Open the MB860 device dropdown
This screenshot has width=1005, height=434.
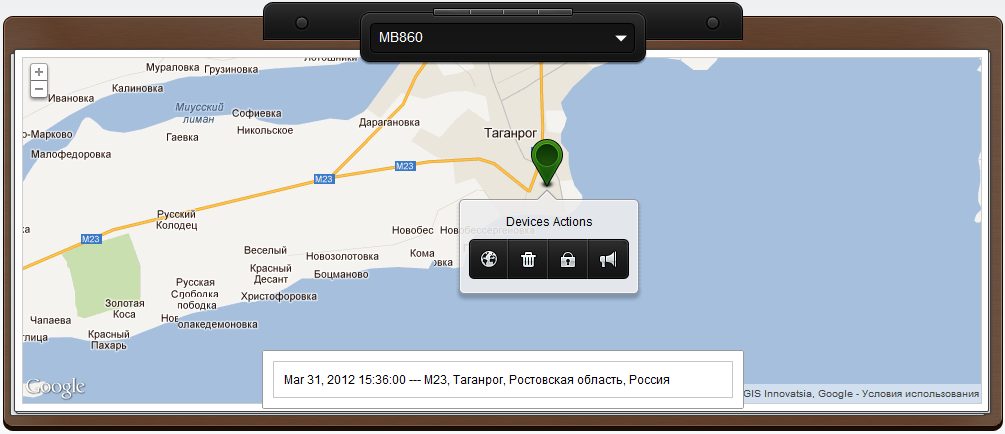502,38
